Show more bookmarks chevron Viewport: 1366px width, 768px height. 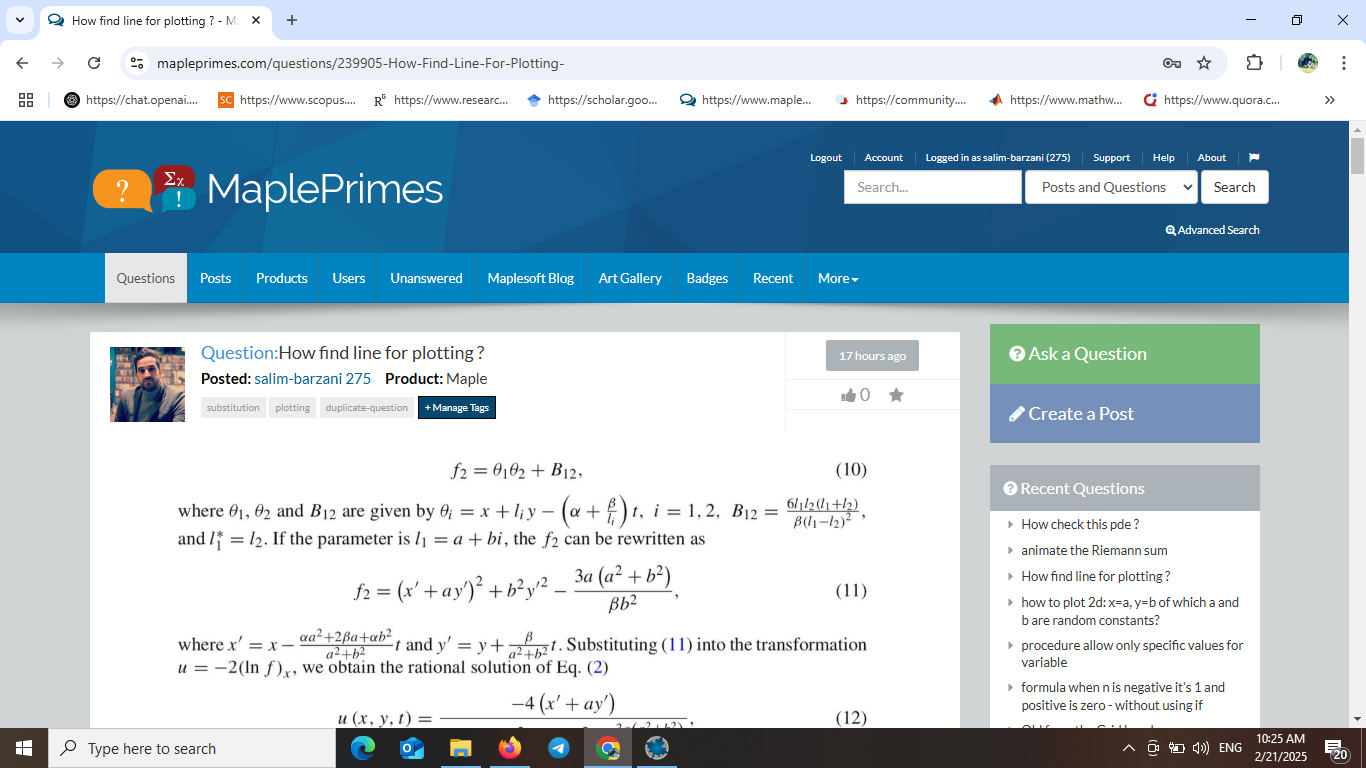tap(1329, 100)
